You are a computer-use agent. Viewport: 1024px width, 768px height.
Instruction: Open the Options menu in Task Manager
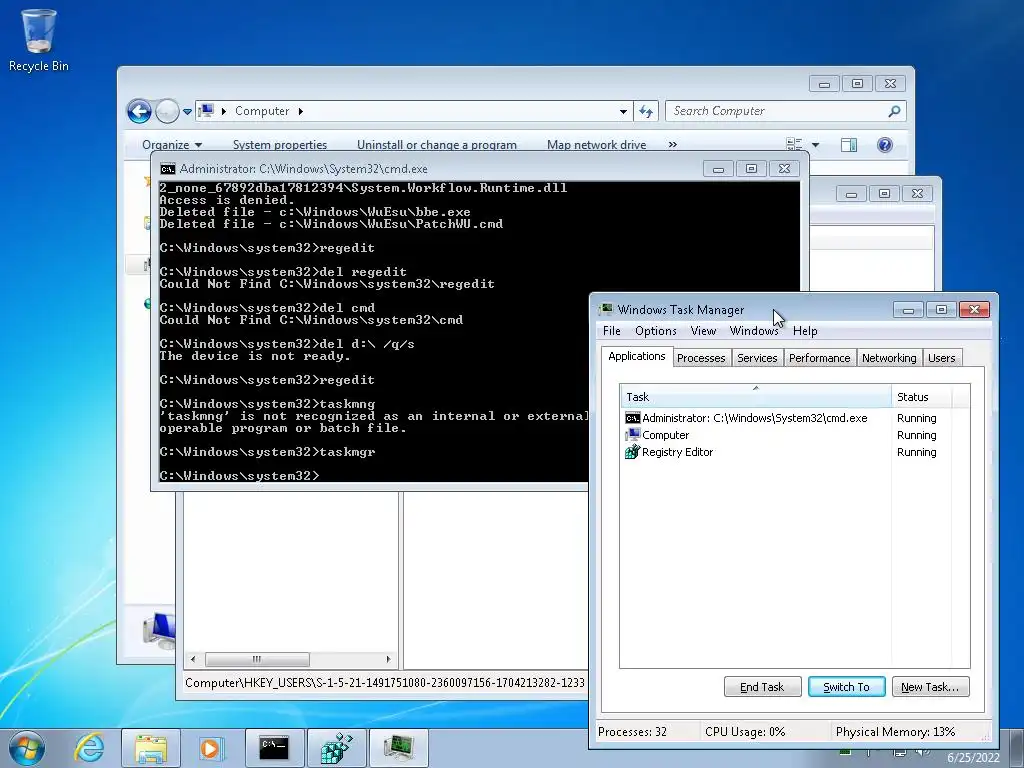656,331
